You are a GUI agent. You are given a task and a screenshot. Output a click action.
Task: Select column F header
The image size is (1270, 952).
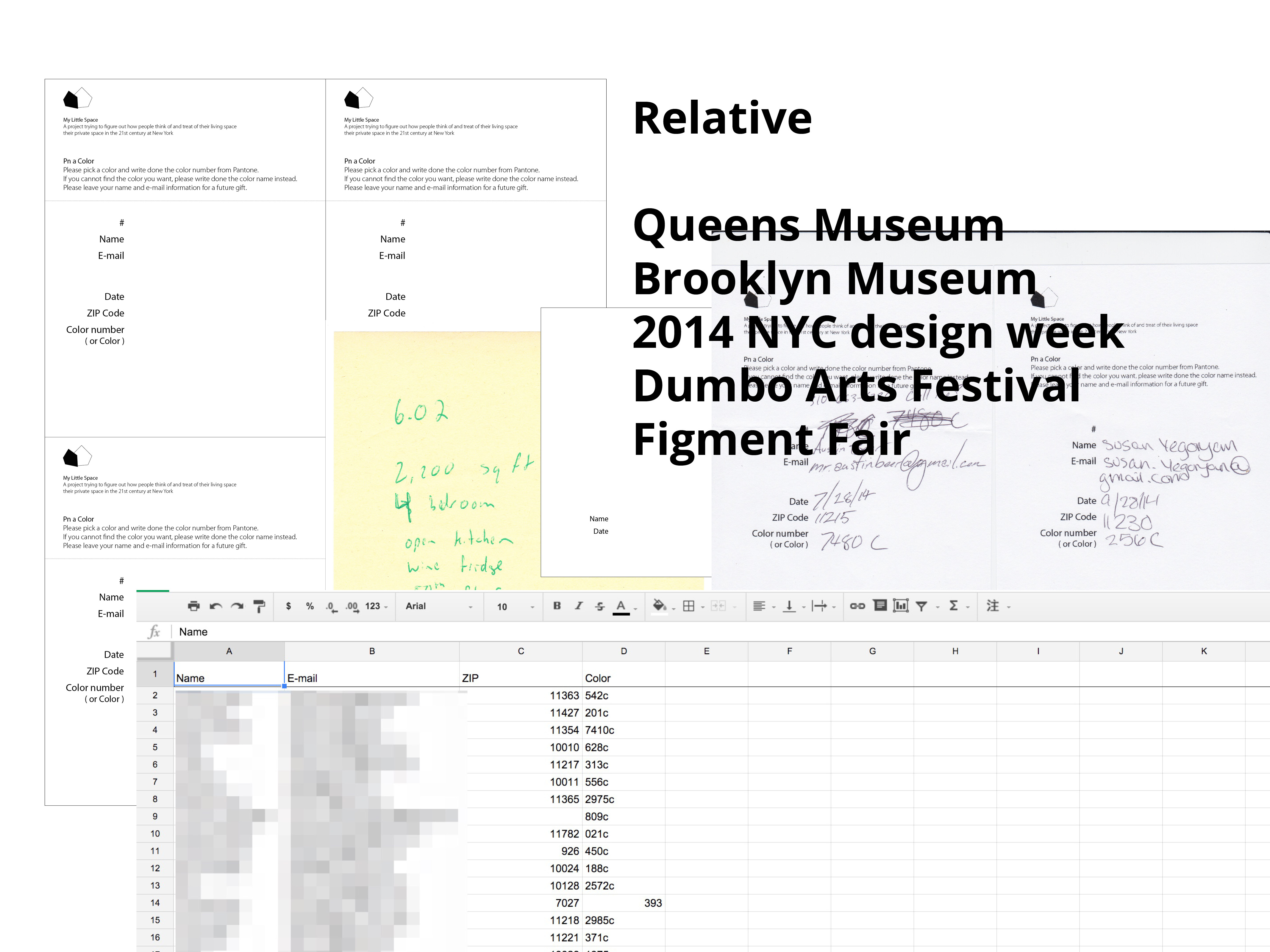point(789,651)
